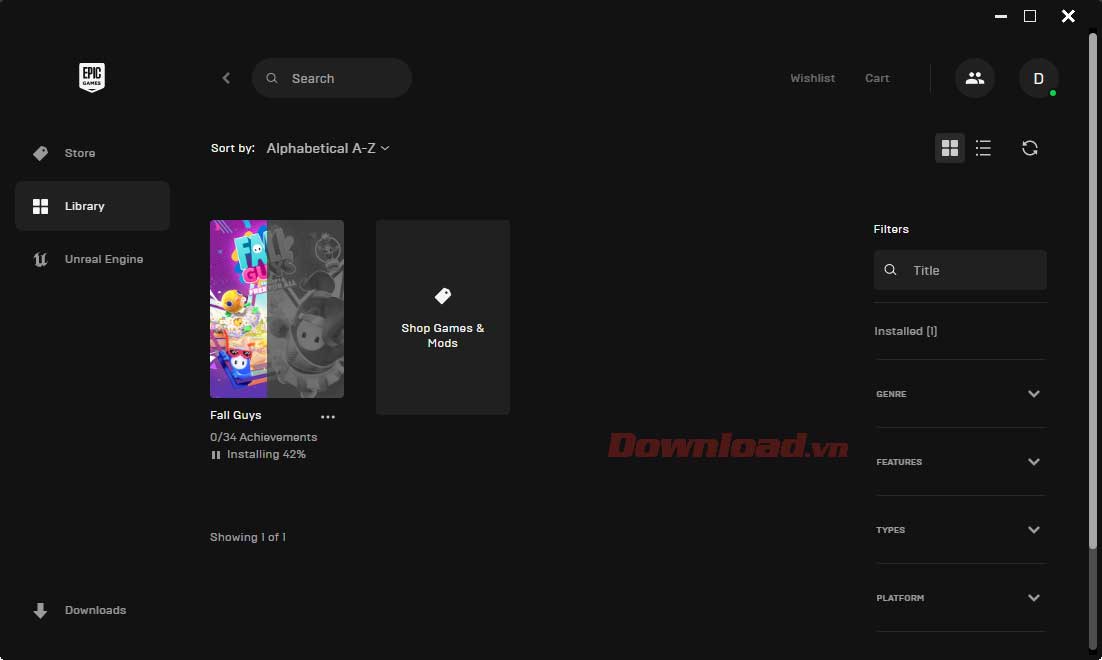Click the Shop Games & Mods tile

click(x=443, y=317)
